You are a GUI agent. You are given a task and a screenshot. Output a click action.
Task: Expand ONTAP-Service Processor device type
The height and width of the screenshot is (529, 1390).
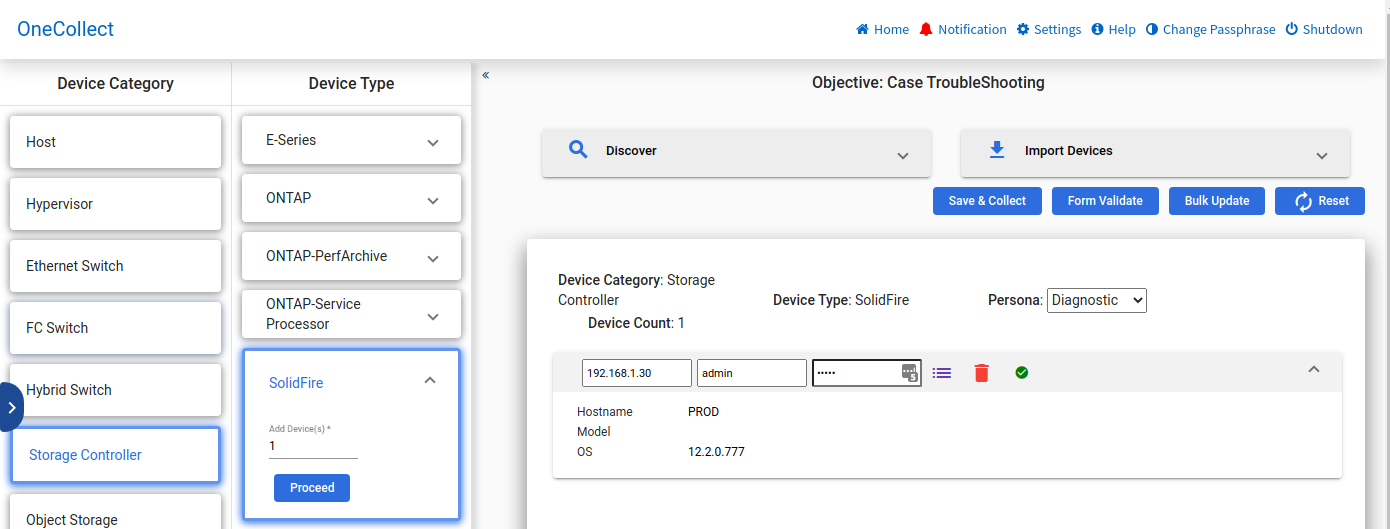pos(433,317)
